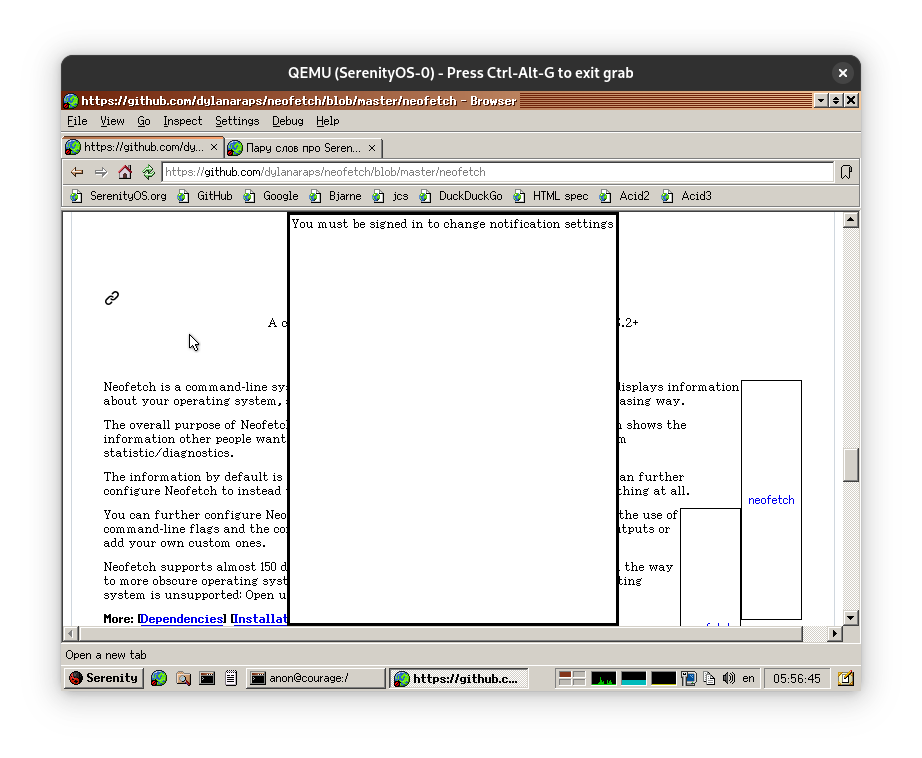Click the horizontal scrollbar left arrow
Viewport: 922px width, 758px height.
(x=71, y=633)
